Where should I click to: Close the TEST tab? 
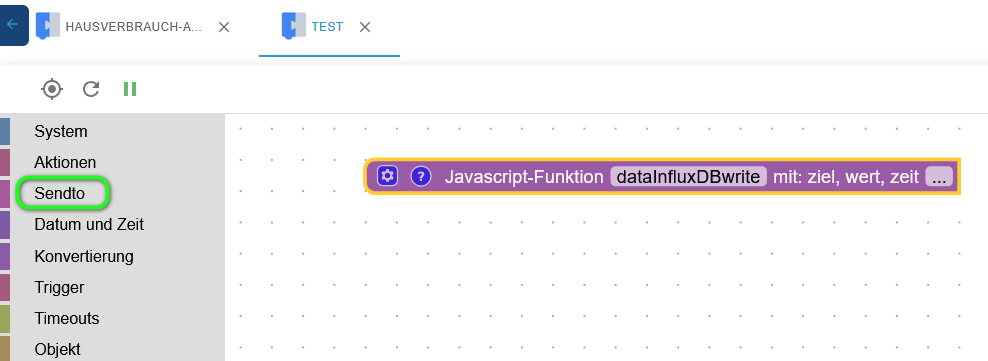coord(365,27)
